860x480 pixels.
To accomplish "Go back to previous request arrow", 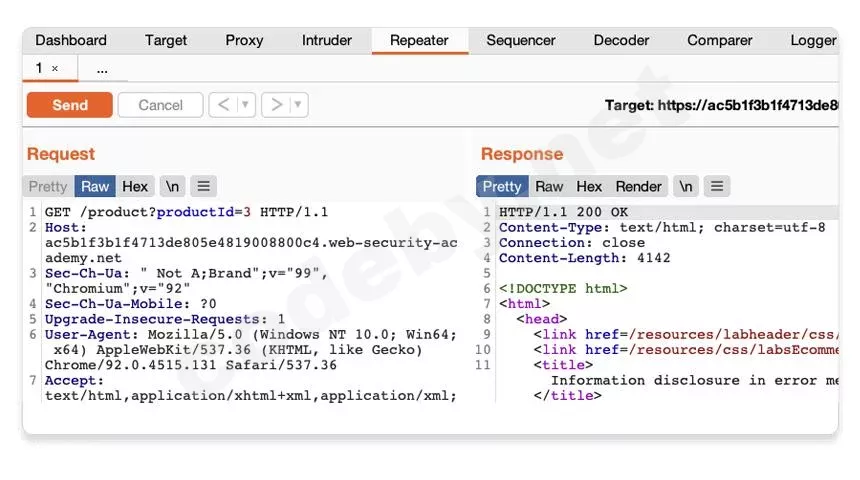I will click(224, 105).
